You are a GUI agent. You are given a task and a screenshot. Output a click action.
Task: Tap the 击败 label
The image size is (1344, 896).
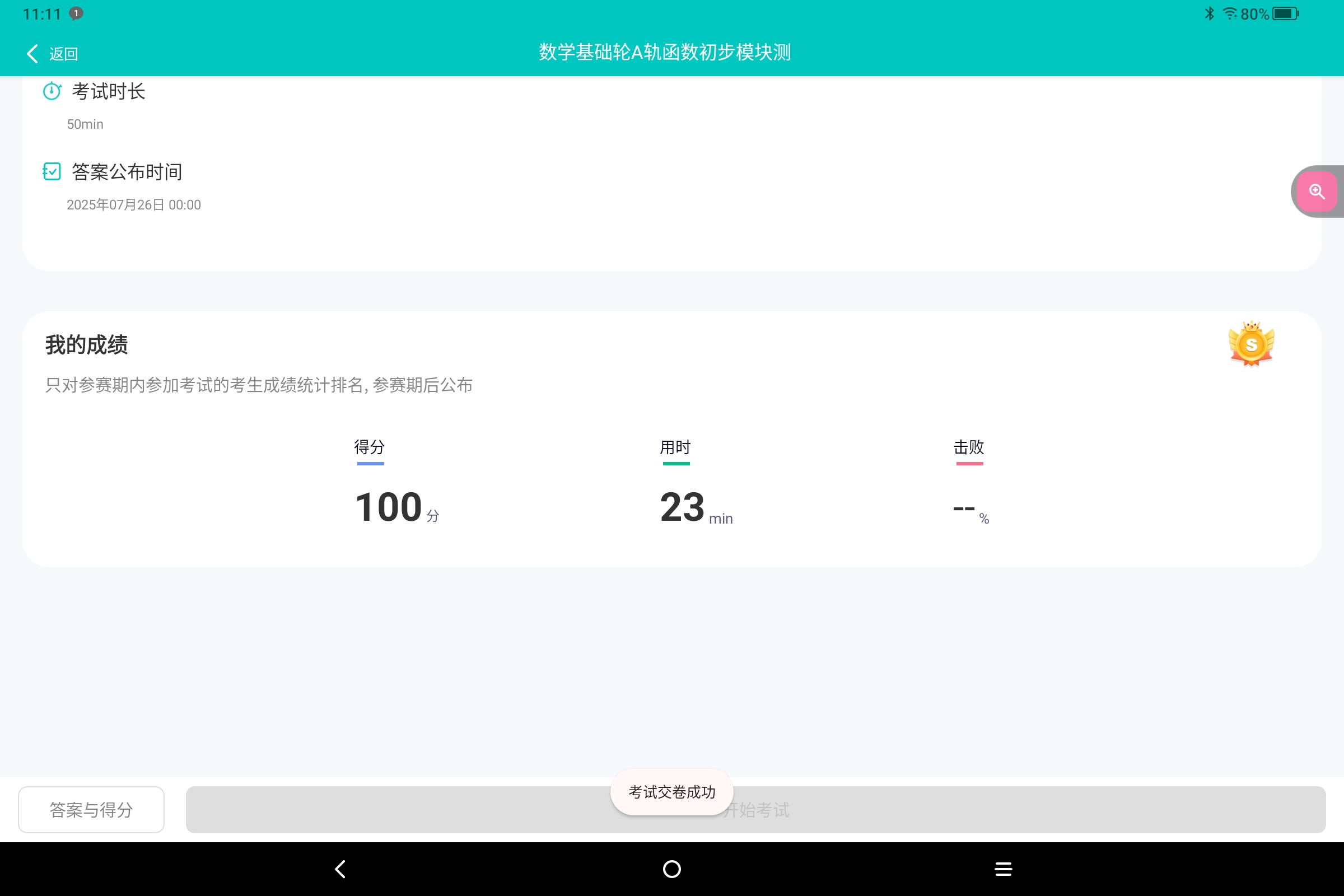pyautogui.click(x=969, y=447)
